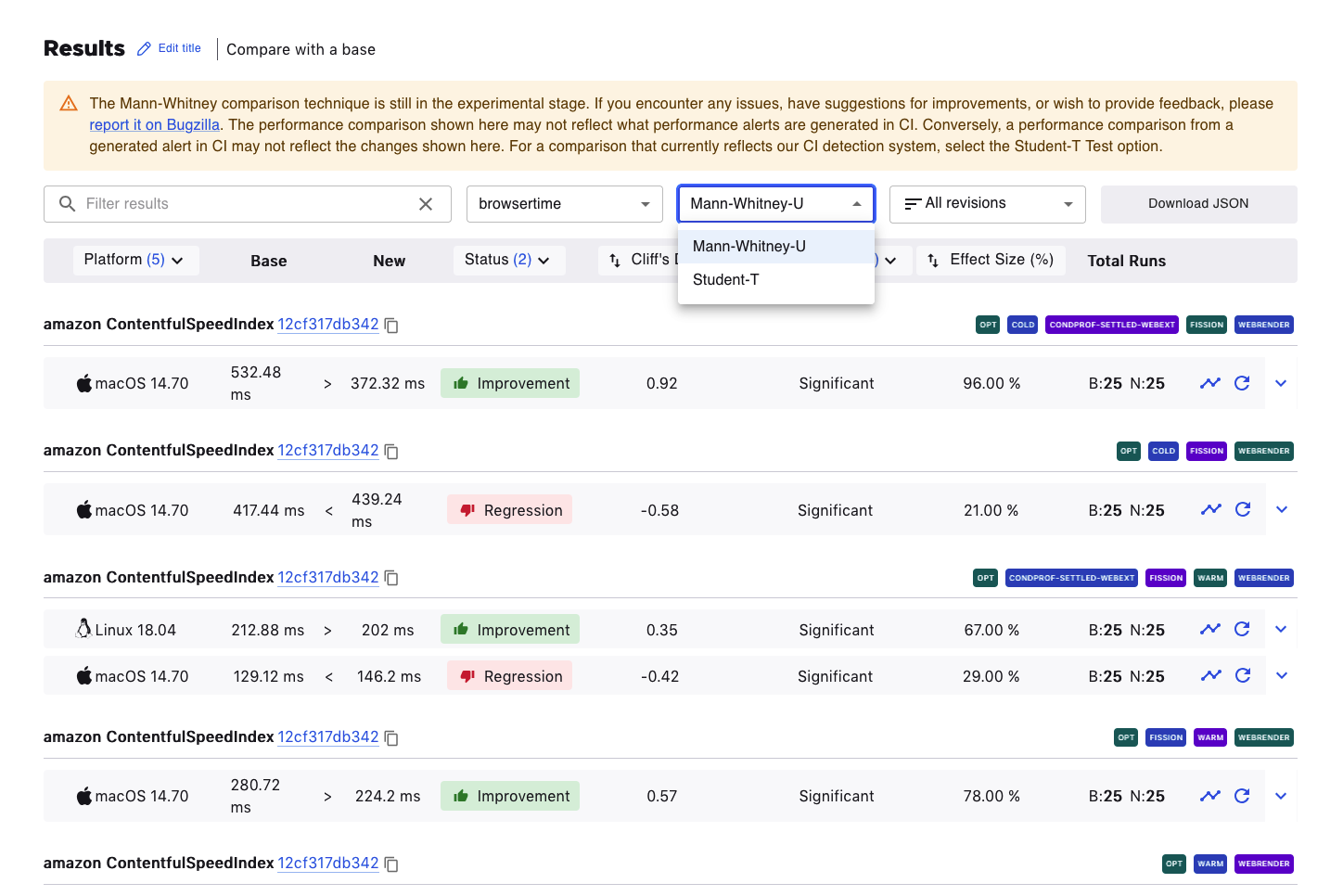1343x896 pixels.
Task: Click the Download JSON button
Action: (x=1197, y=204)
